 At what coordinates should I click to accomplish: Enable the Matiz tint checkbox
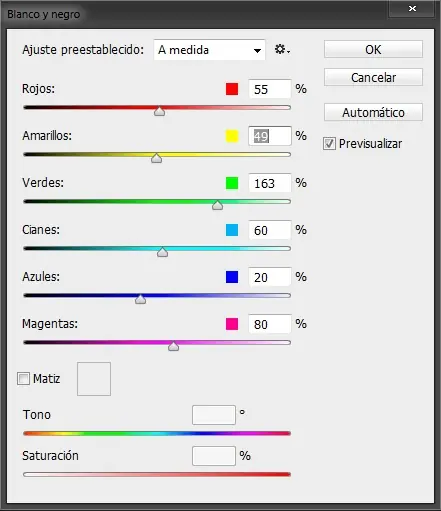click(23, 379)
